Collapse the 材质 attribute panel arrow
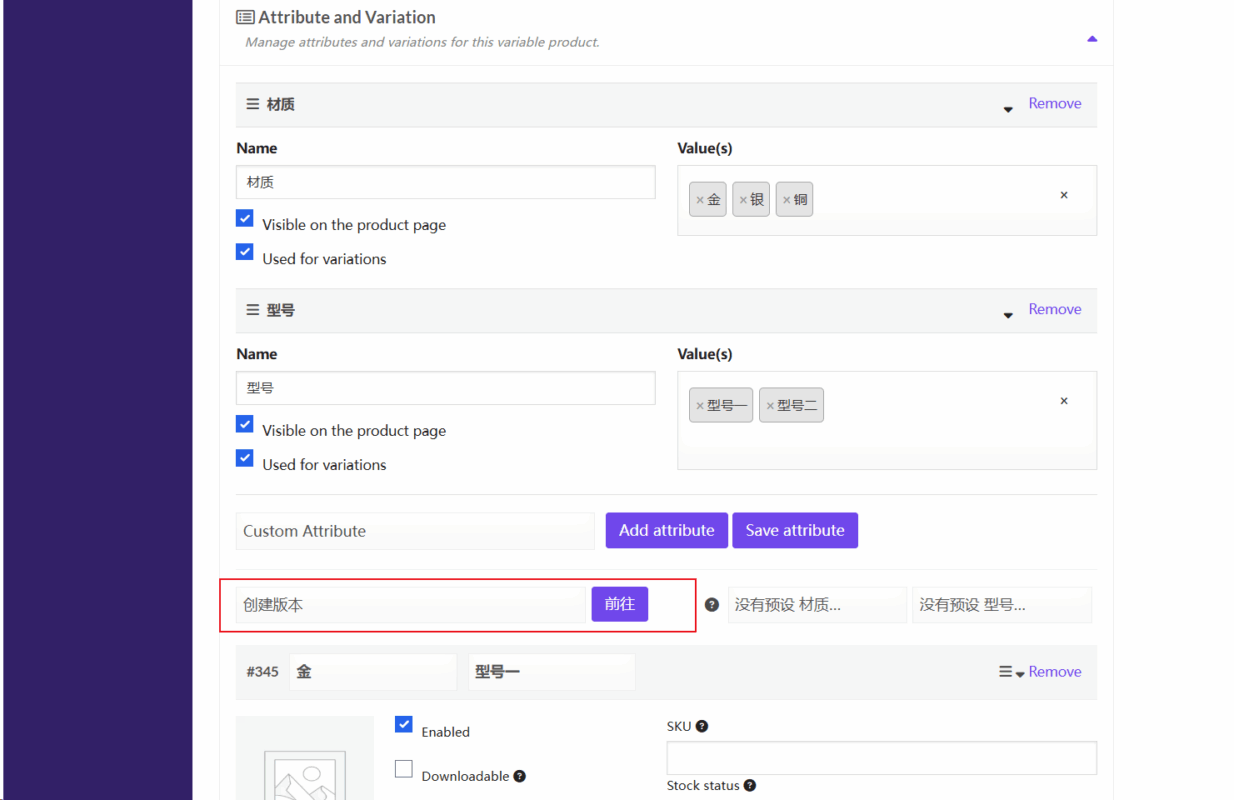 pos(1008,109)
